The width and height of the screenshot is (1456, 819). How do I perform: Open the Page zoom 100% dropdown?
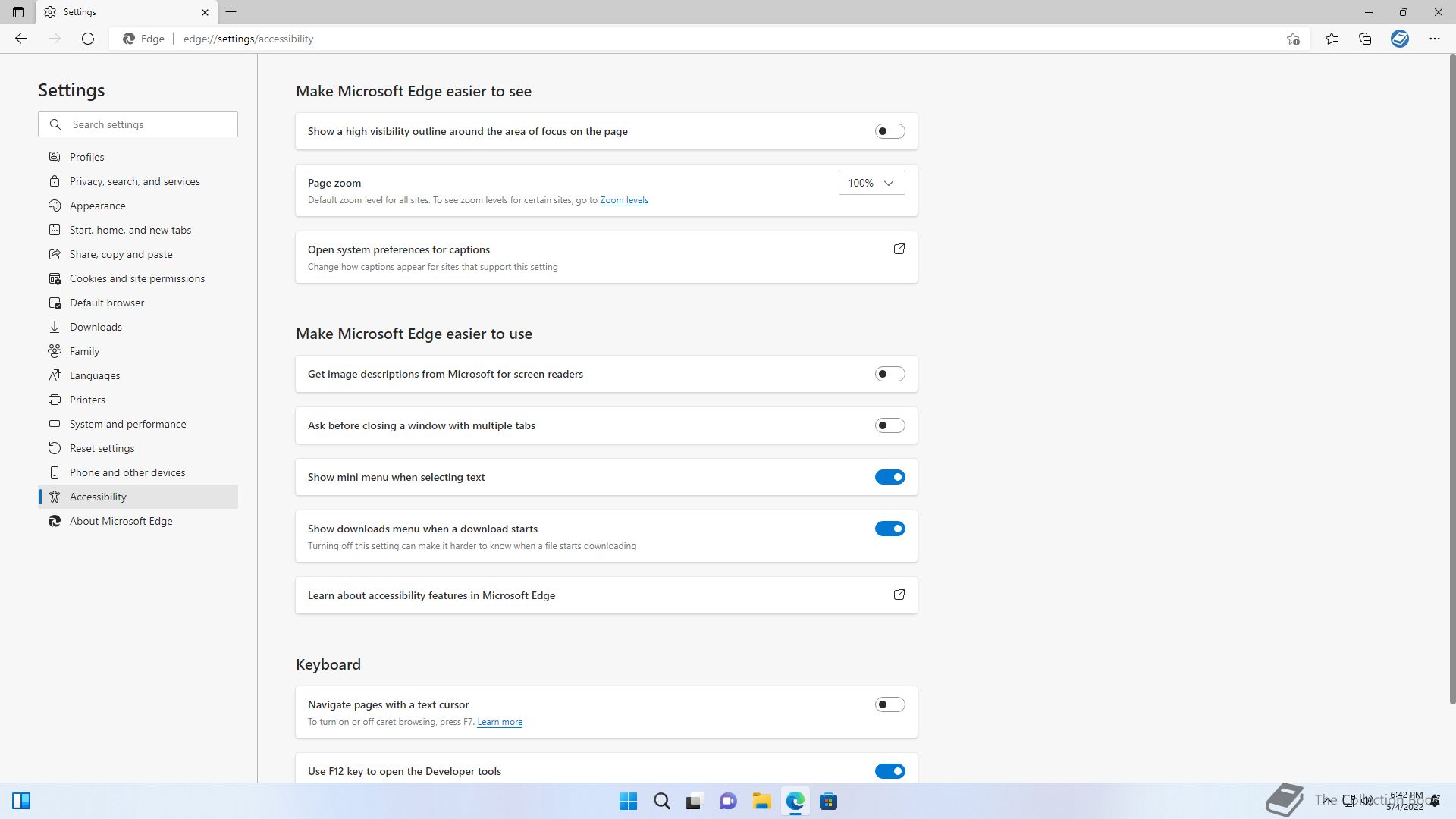coord(871,183)
